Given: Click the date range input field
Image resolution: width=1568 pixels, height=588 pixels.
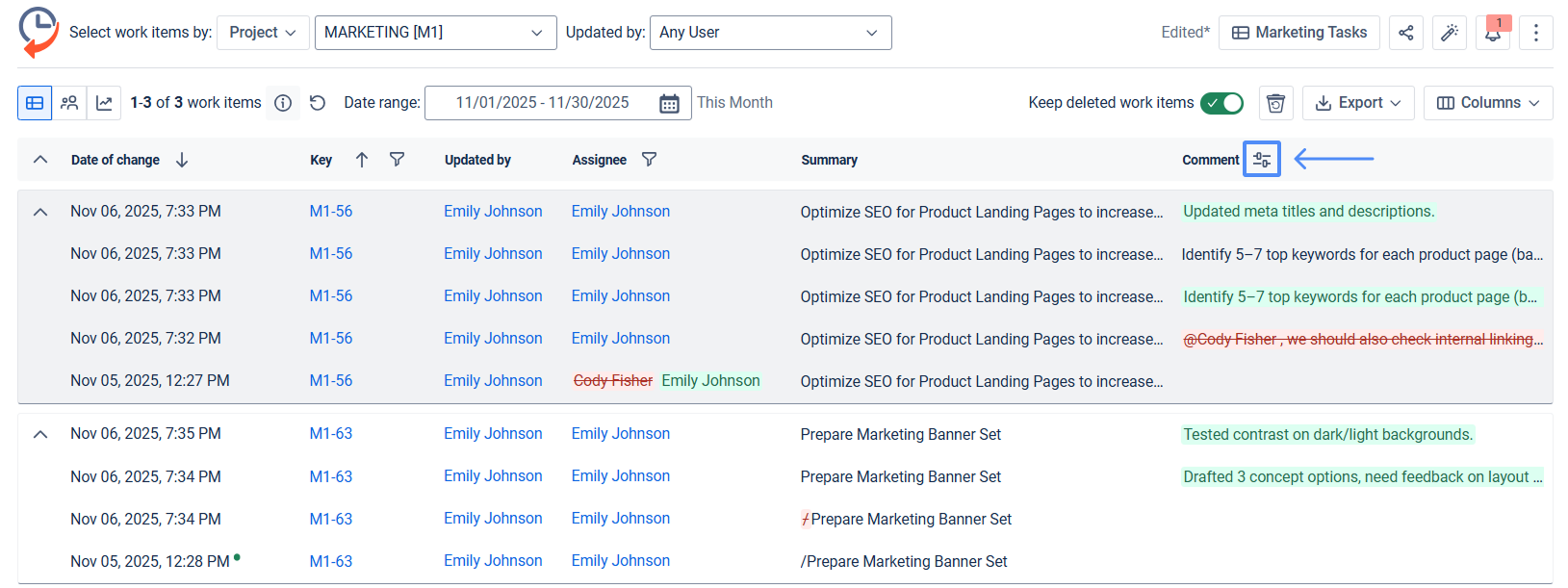Looking at the screenshot, I should 542,103.
